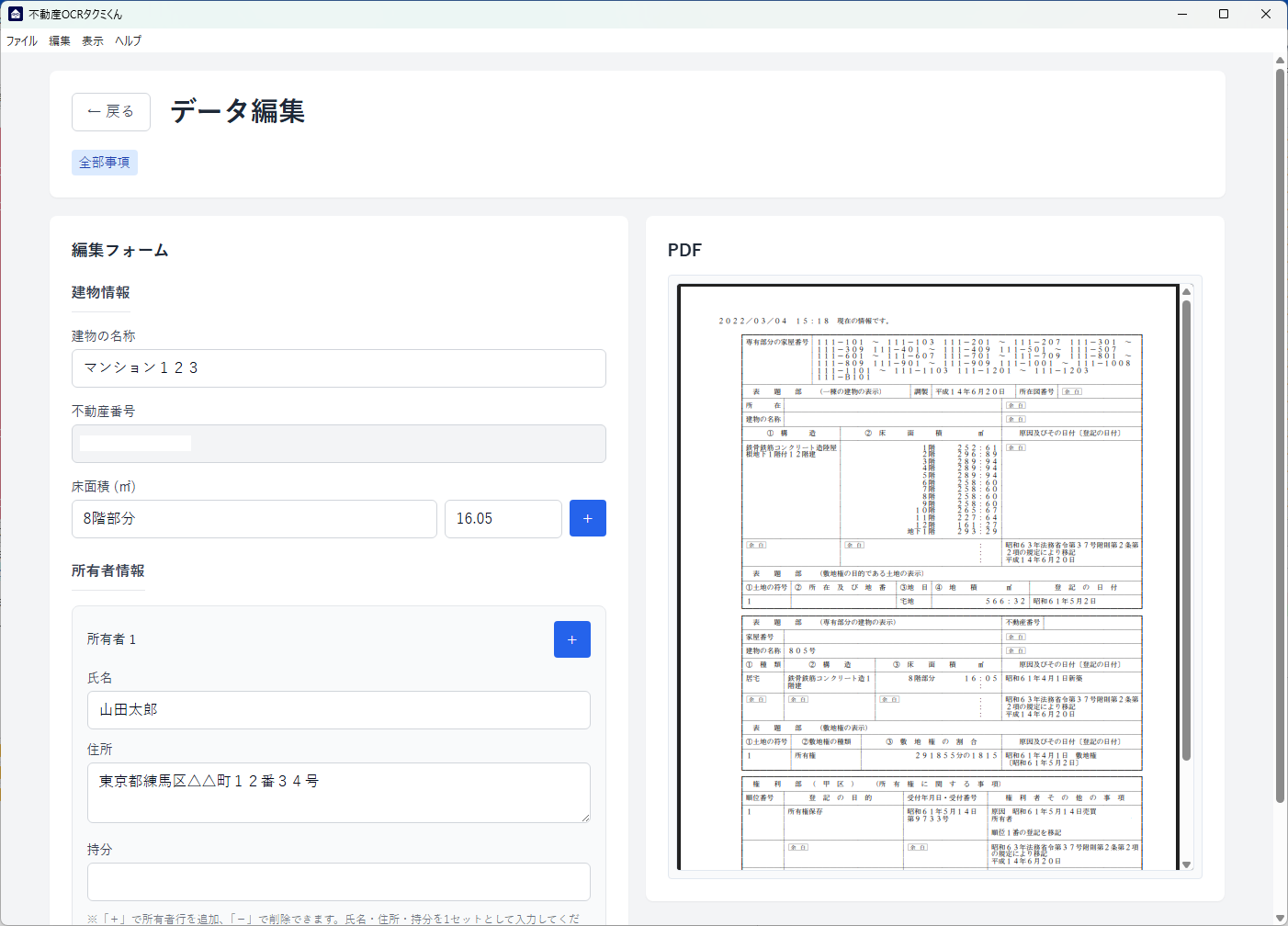Add an owner with the plus icon
This screenshot has height=926, width=1288.
coord(571,639)
